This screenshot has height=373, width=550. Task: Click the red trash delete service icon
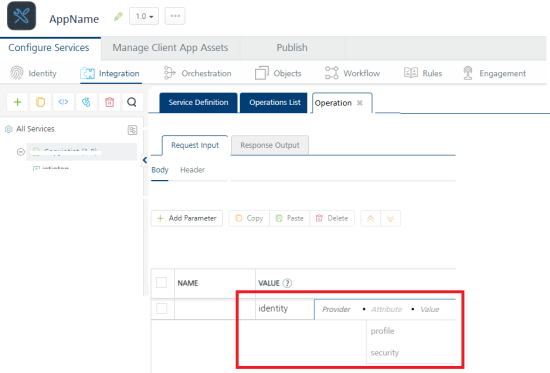point(109,102)
